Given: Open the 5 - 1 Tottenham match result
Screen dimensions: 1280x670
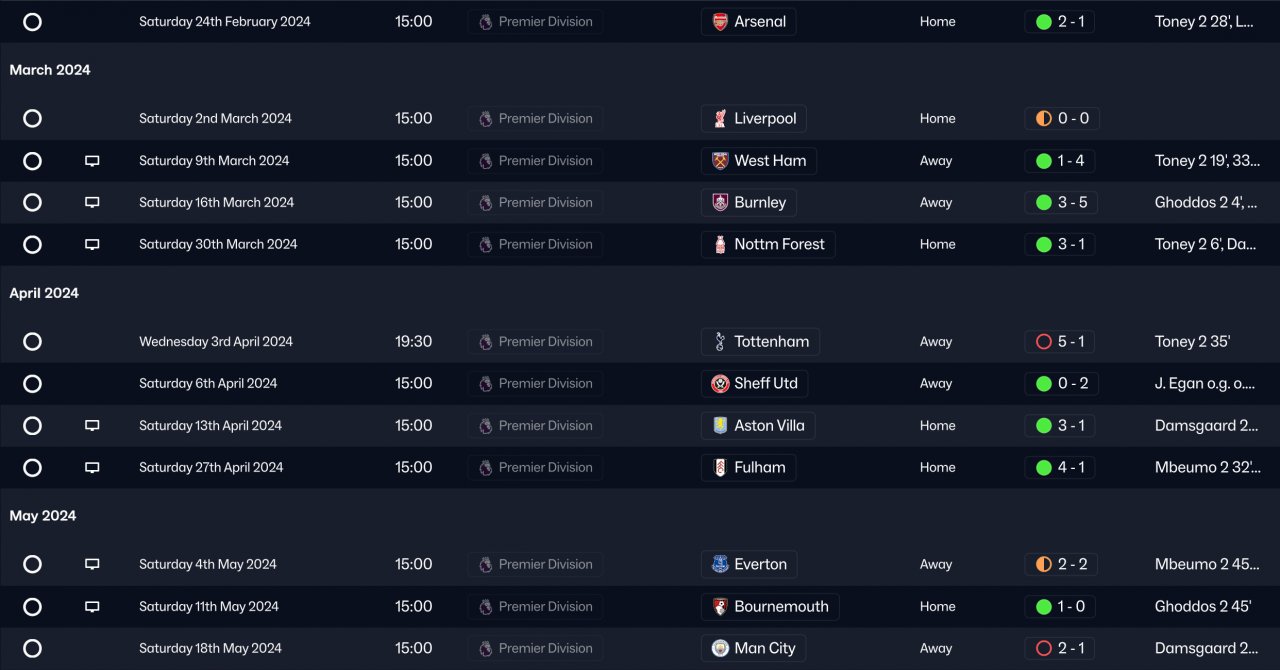Looking at the screenshot, I should point(1061,342).
